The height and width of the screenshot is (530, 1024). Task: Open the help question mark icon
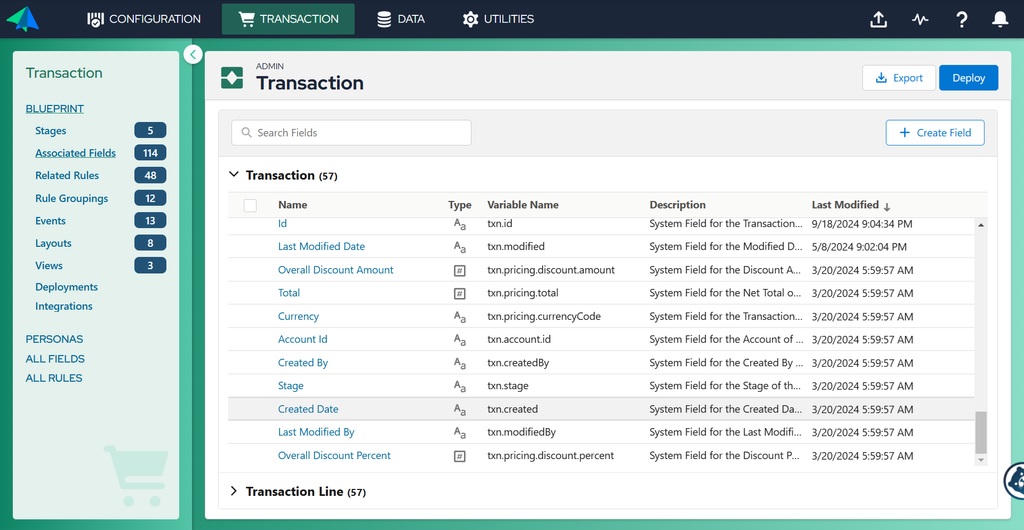click(961, 20)
